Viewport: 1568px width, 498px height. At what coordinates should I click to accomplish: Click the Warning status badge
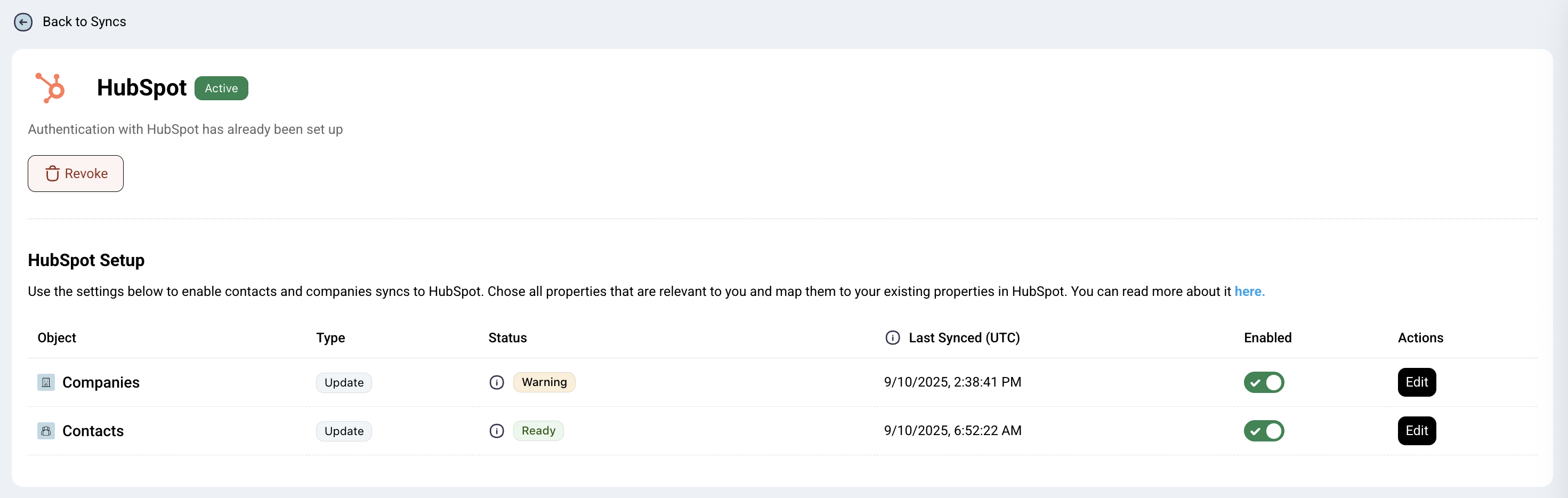click(544, 382)
